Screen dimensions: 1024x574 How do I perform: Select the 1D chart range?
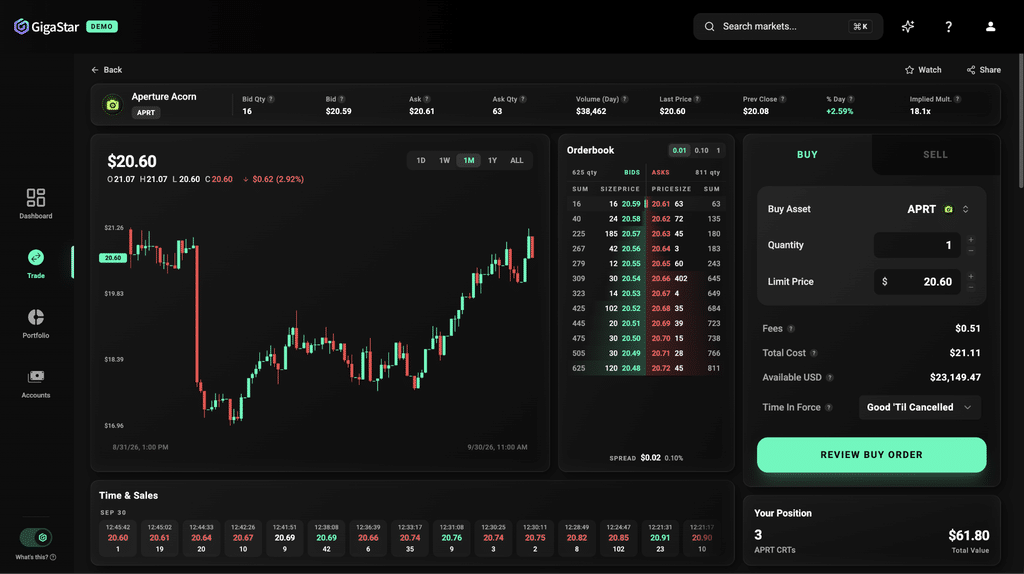pos(421,161)
